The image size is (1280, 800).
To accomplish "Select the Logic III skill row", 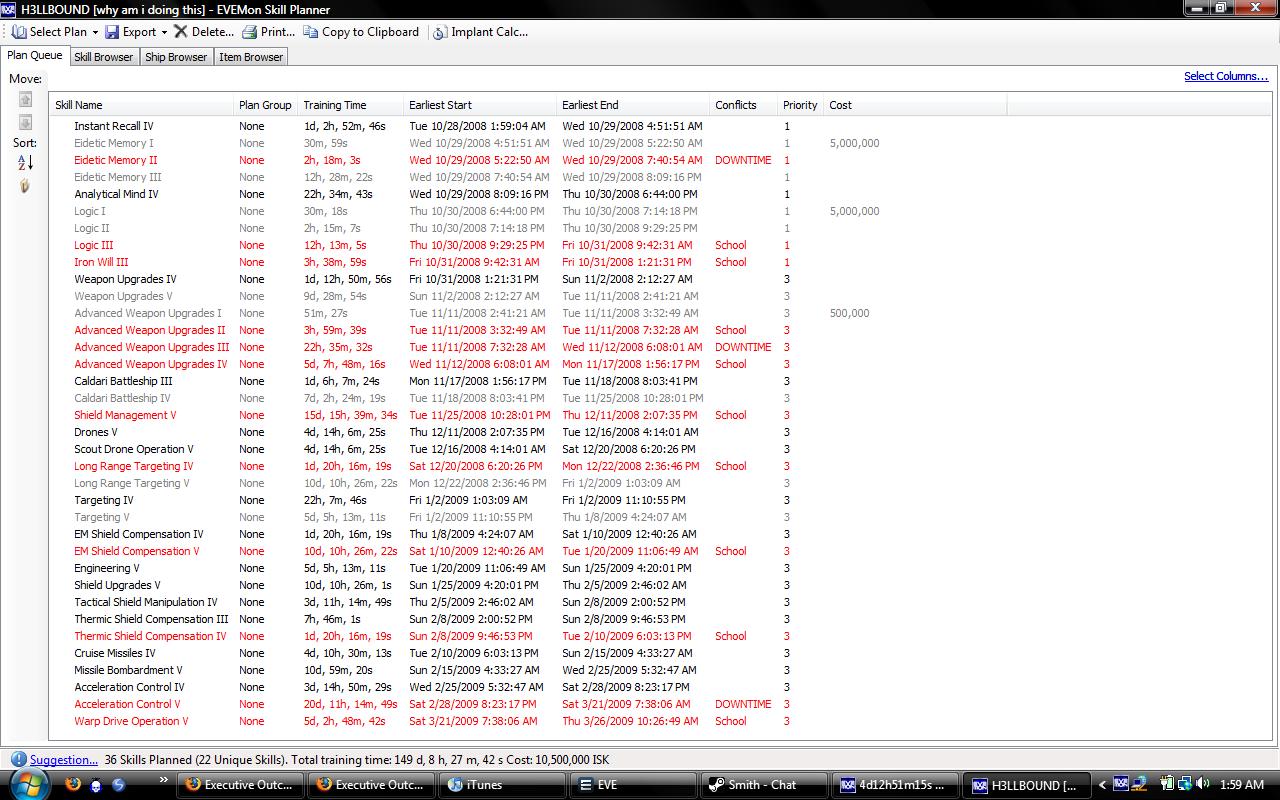I will click(x=529, y=245).
